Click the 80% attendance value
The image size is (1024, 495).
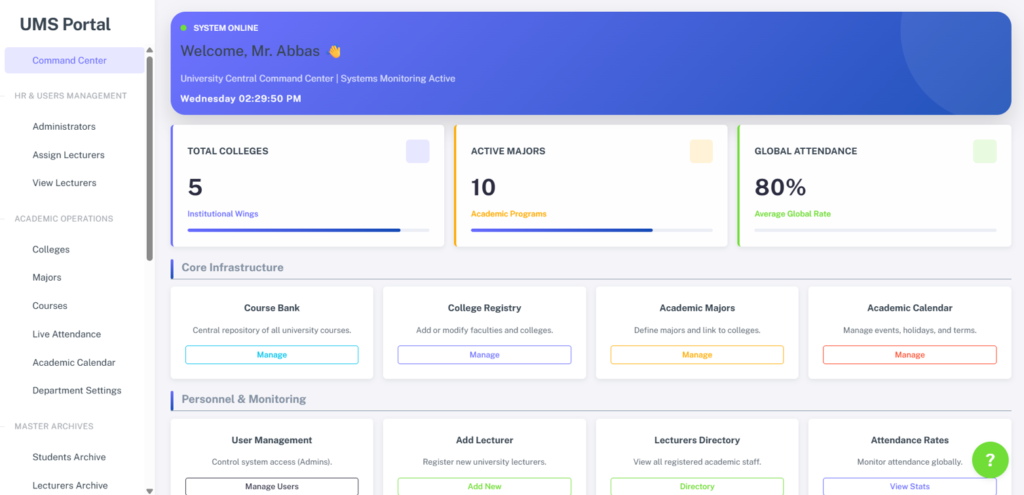pyautogui.click(x=780, y=188)
